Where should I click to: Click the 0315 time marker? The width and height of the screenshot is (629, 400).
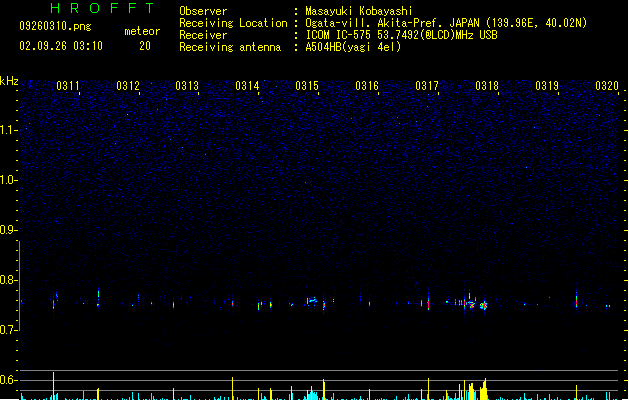click(307, 86)
